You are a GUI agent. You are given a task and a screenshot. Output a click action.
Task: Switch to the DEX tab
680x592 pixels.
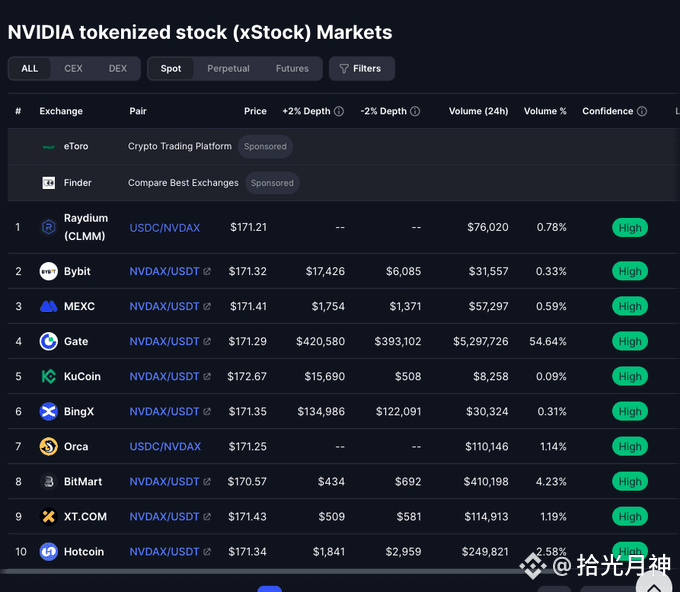[x=118, y=69]
